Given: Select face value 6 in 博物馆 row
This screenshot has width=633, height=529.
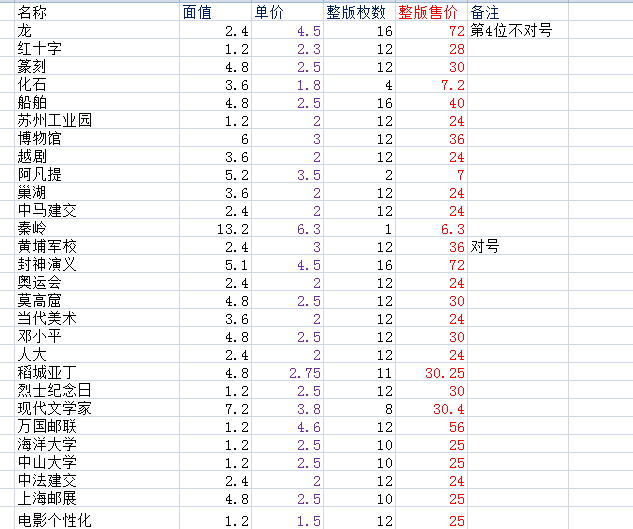Looking at the screenshot, I should click(x=215, y=139).
